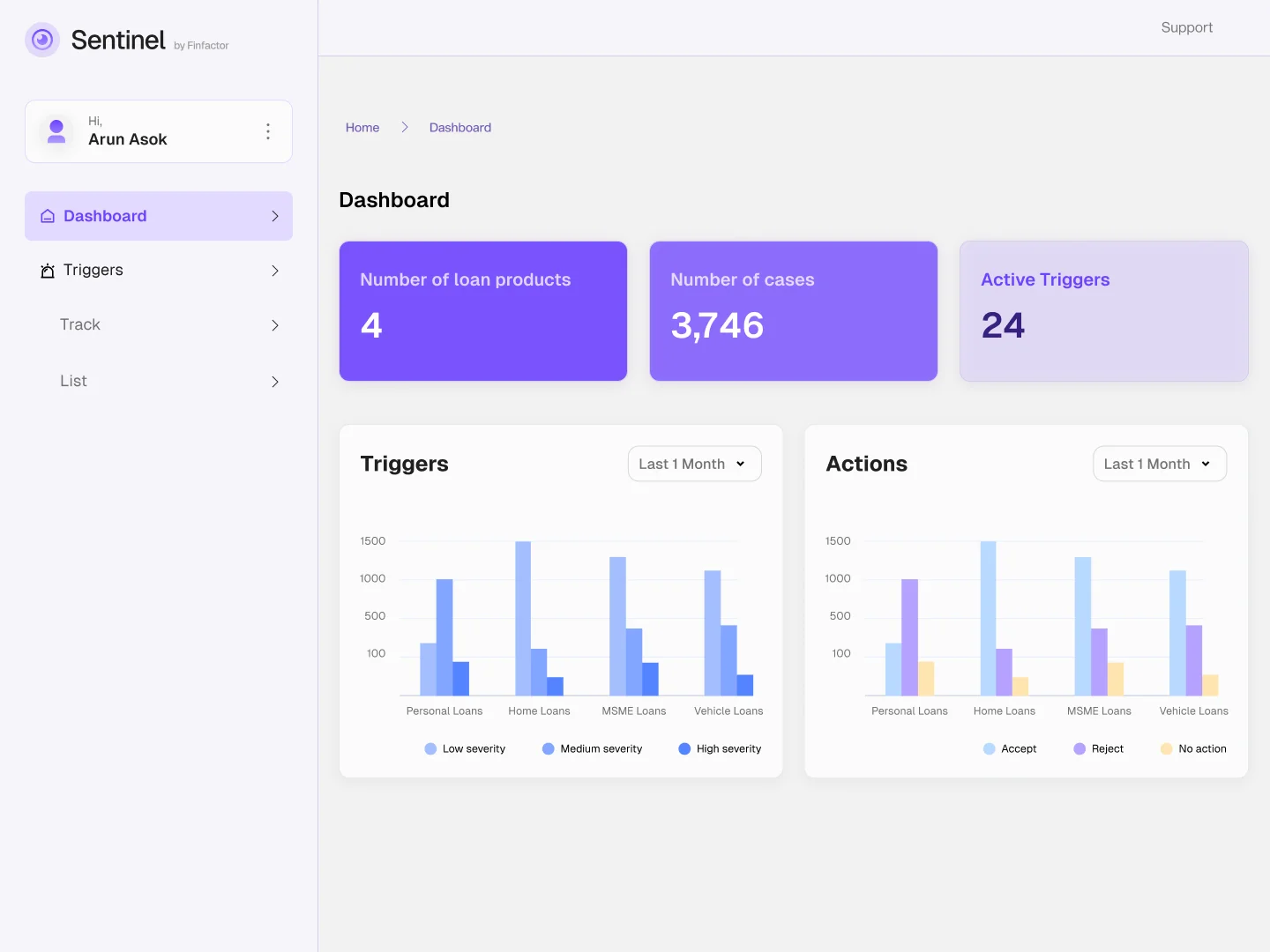Click the breadcrumb separator arrow icon

coord(405,128)
